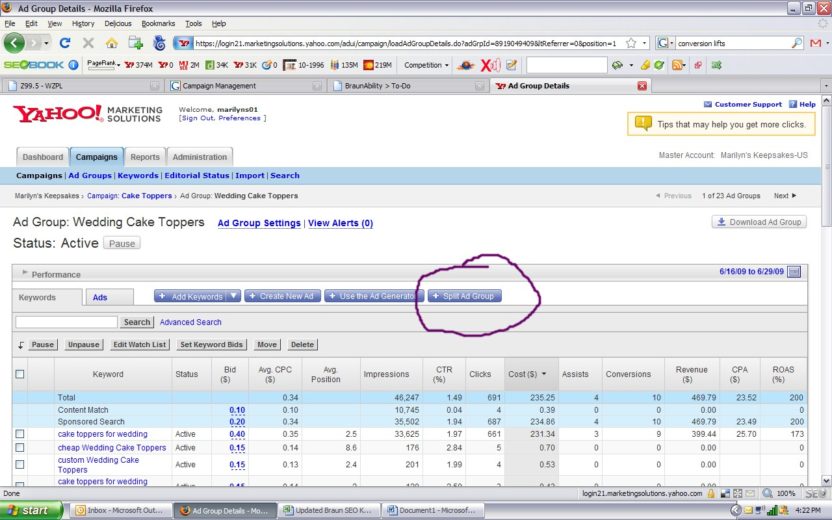
Task: Switch to the Reports tab
Action: [x=145, y=157]
